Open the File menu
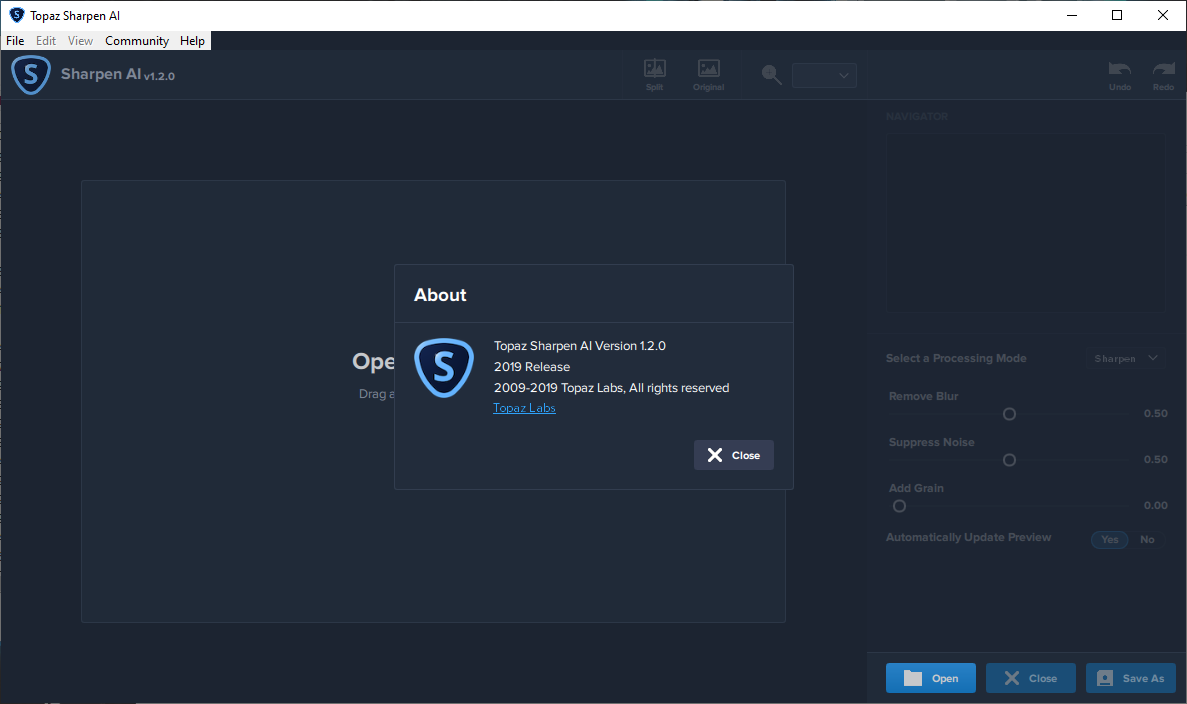Viewport: 1187px width, 704px height. pos(15,41)
